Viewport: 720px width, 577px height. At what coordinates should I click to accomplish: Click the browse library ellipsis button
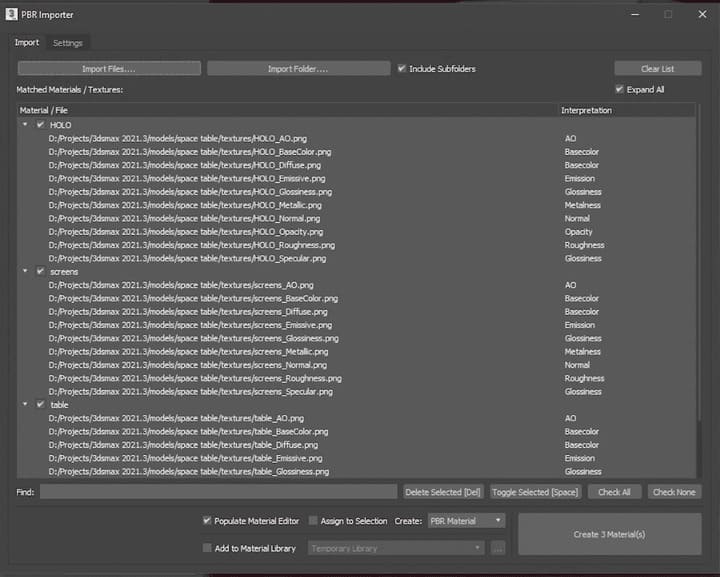pyautogui.click(x=497, y=548)
